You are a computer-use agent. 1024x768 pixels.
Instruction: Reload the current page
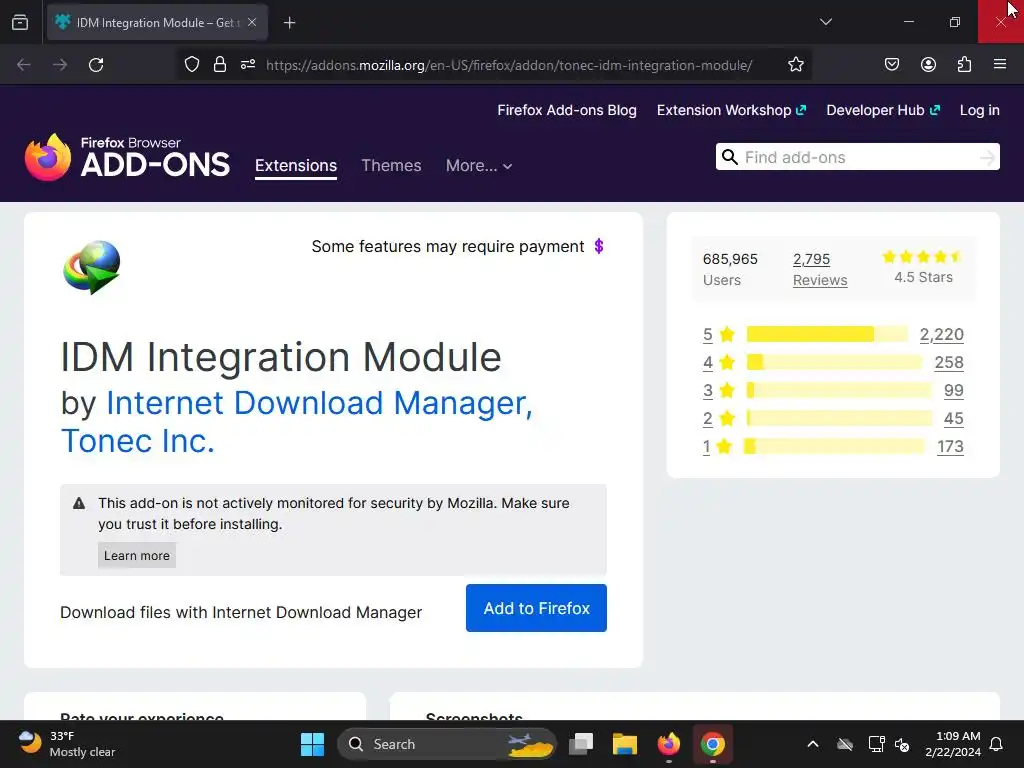96,65
